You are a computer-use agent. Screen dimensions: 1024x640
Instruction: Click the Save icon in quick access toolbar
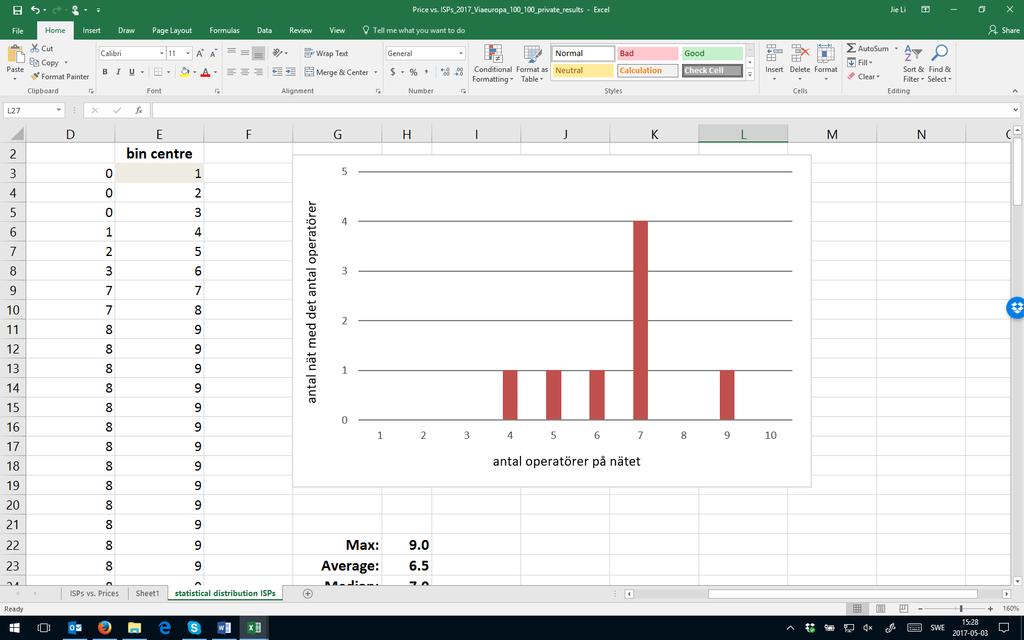coord(18,10)
